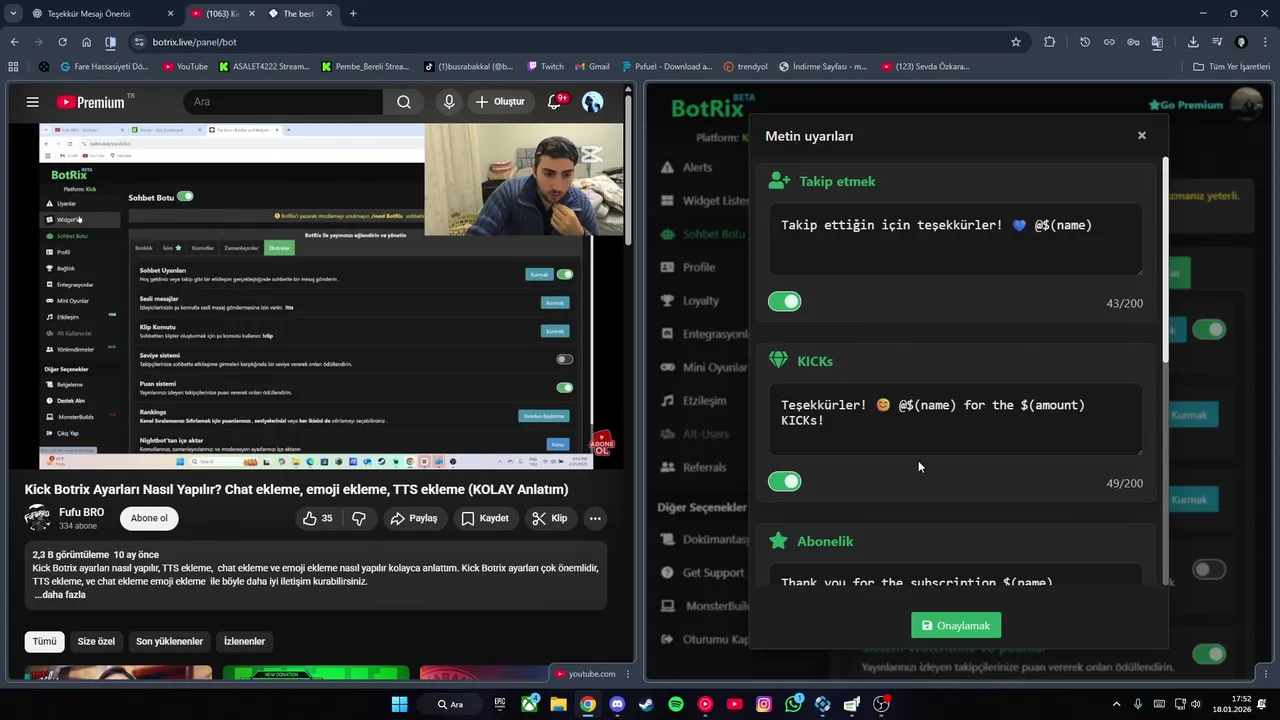Select the Size özel filter chip
Screen dimensions: 1280x720
click(96, 641)
